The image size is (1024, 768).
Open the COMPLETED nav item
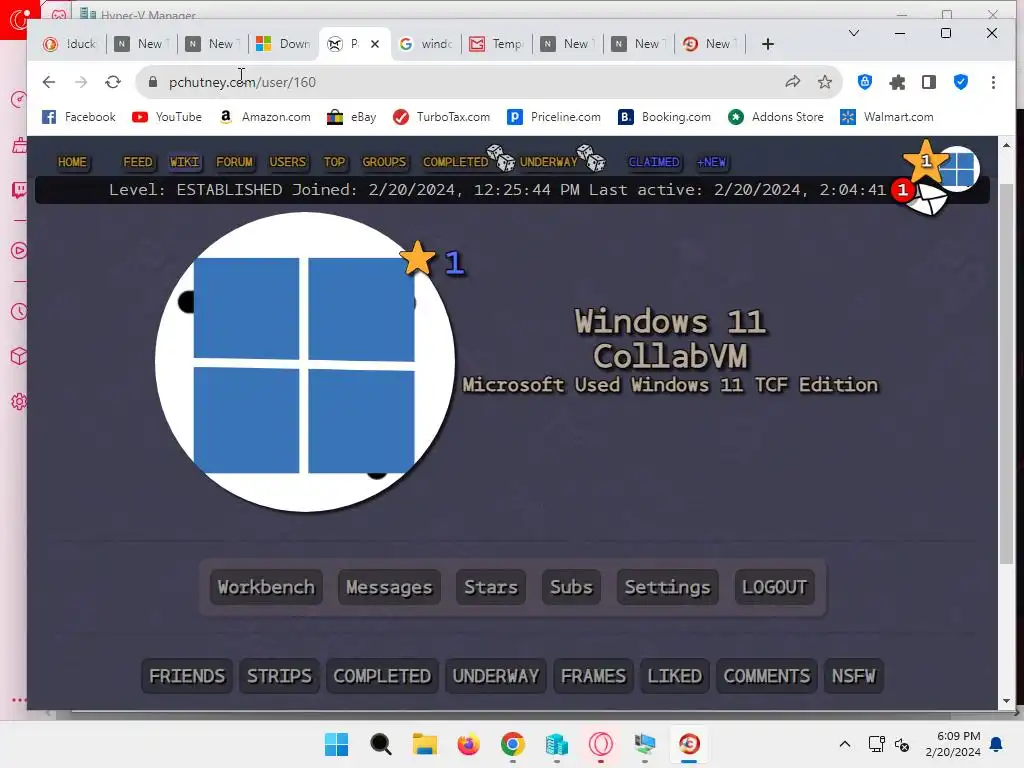[x=455, y=162]
